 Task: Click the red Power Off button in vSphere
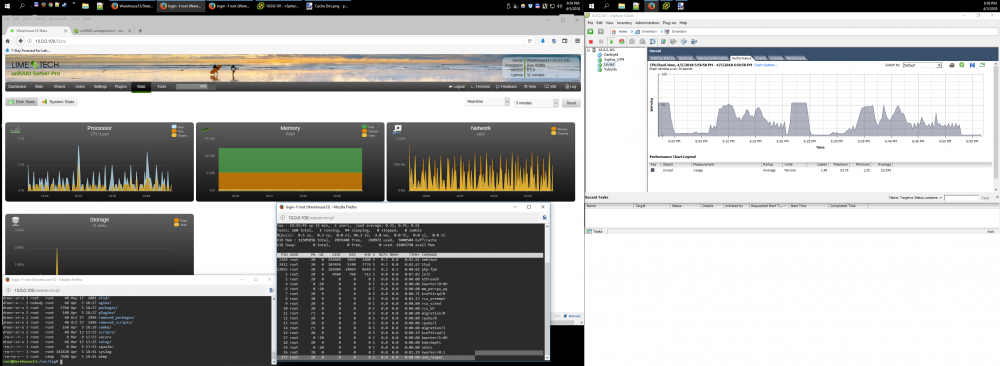(591, 41)
